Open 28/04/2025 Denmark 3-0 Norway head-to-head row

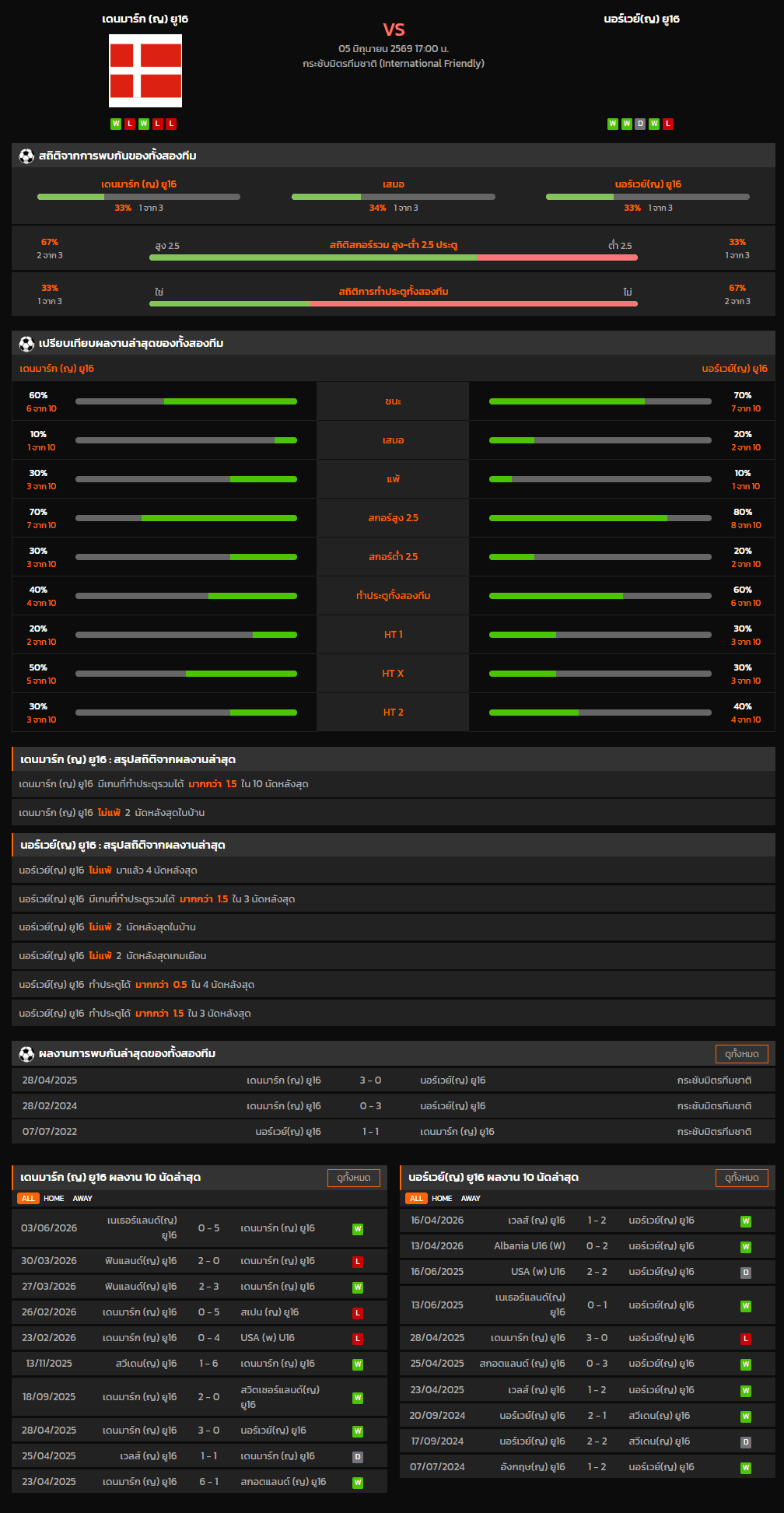[394, 1080]
